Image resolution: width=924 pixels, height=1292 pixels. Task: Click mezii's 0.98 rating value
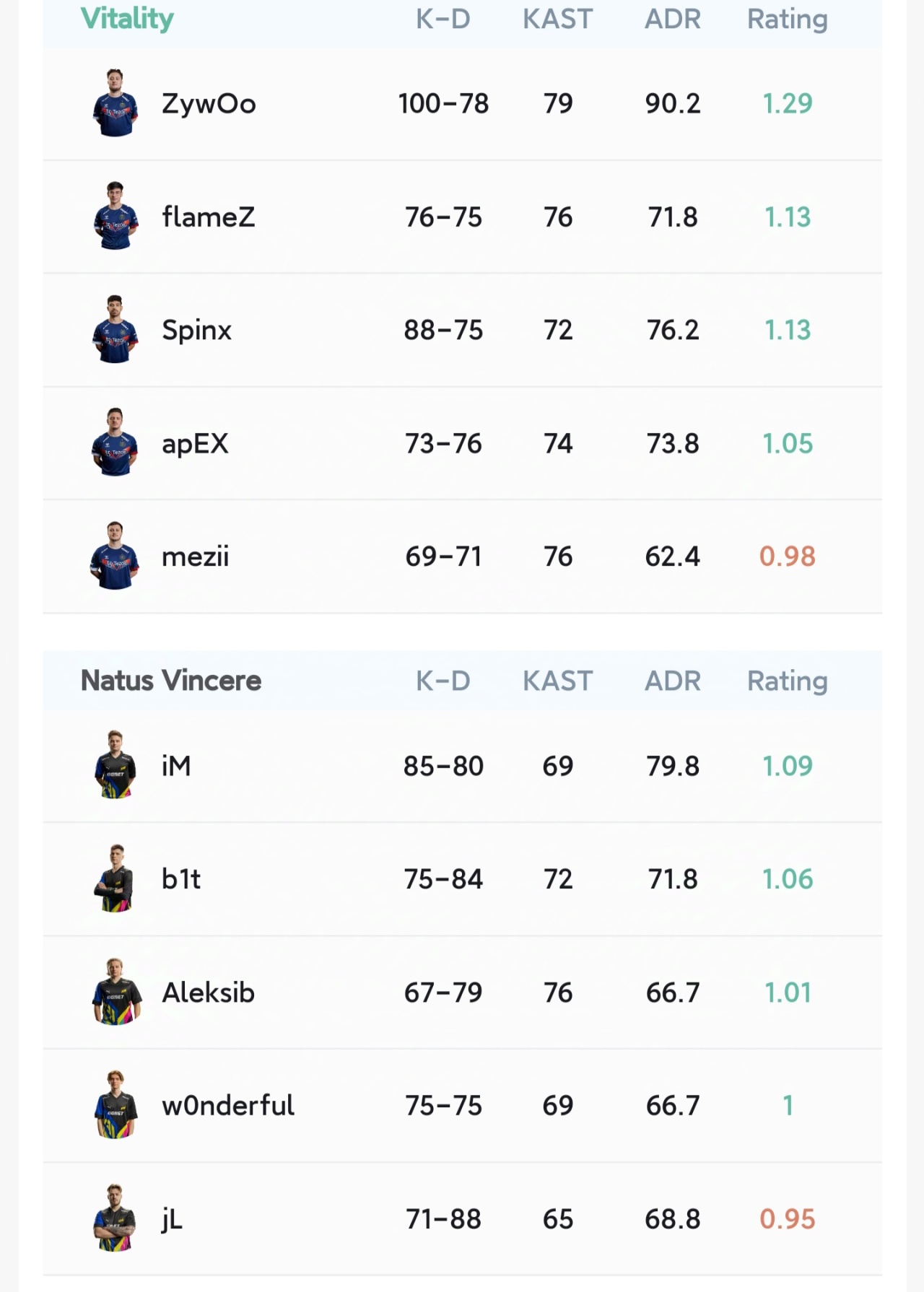pyautogui.click(x=787, y=556)
